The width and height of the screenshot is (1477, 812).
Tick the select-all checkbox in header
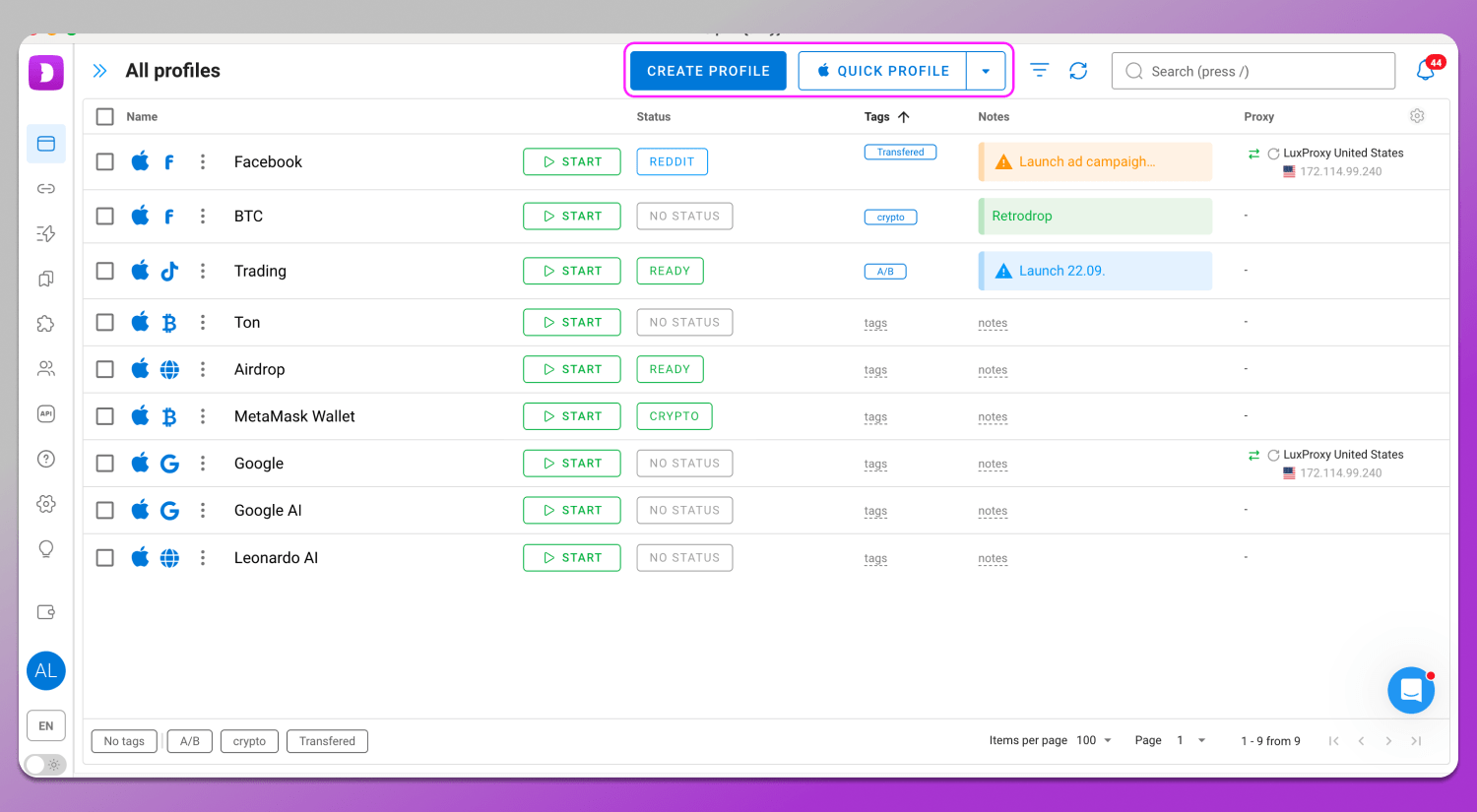pos(105,117)
